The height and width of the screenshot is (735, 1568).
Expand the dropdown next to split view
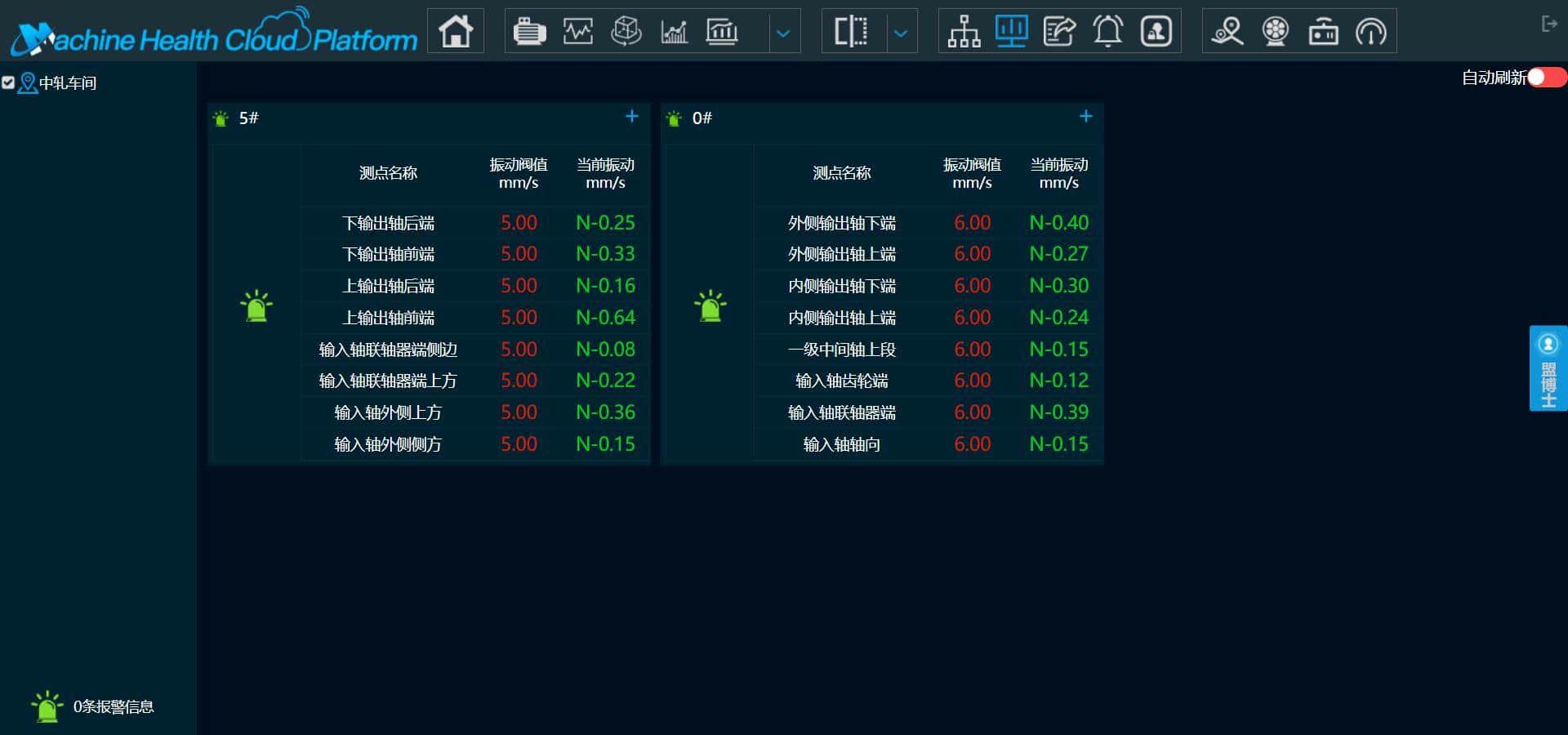(x=901, y=33)
